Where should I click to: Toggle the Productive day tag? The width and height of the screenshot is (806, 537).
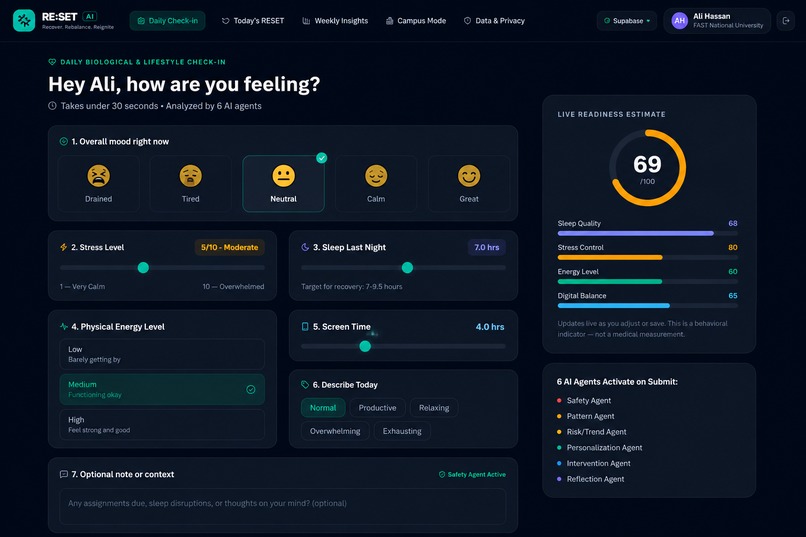pos(377,408)
